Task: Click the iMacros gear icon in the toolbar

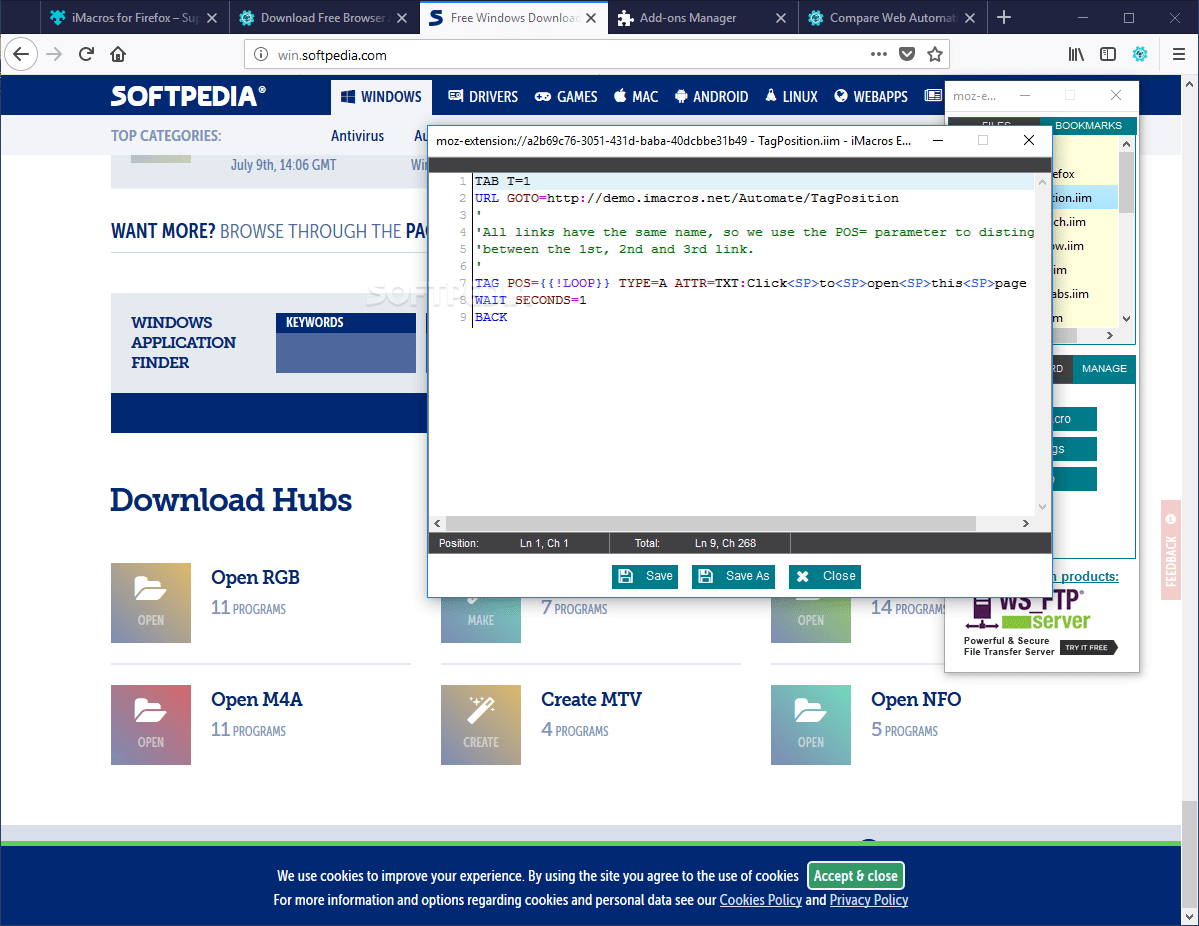Action: pyautogui.click(x=1140, y=54)
